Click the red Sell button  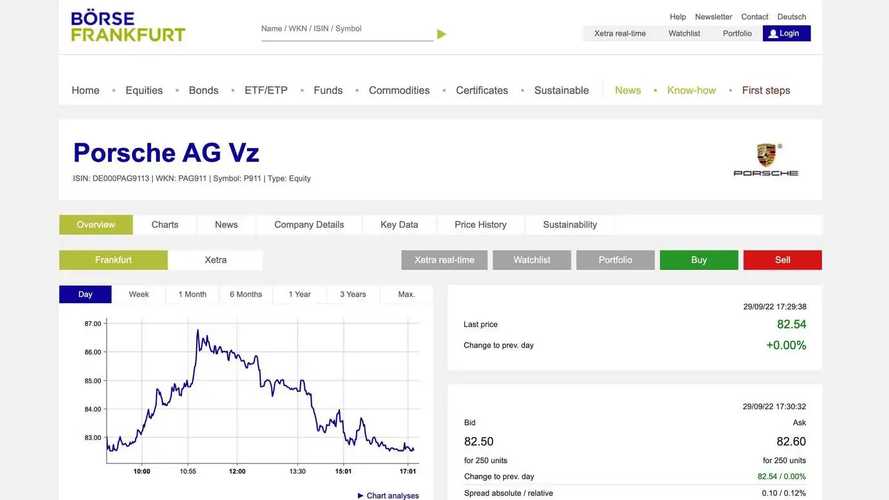[782, 260]
